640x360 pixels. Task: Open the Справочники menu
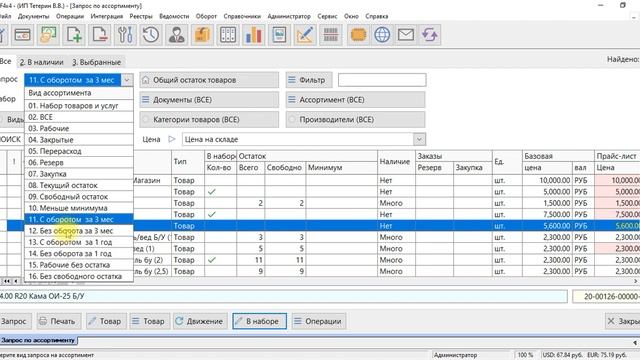pyautogui.click(x=242, y=16)
